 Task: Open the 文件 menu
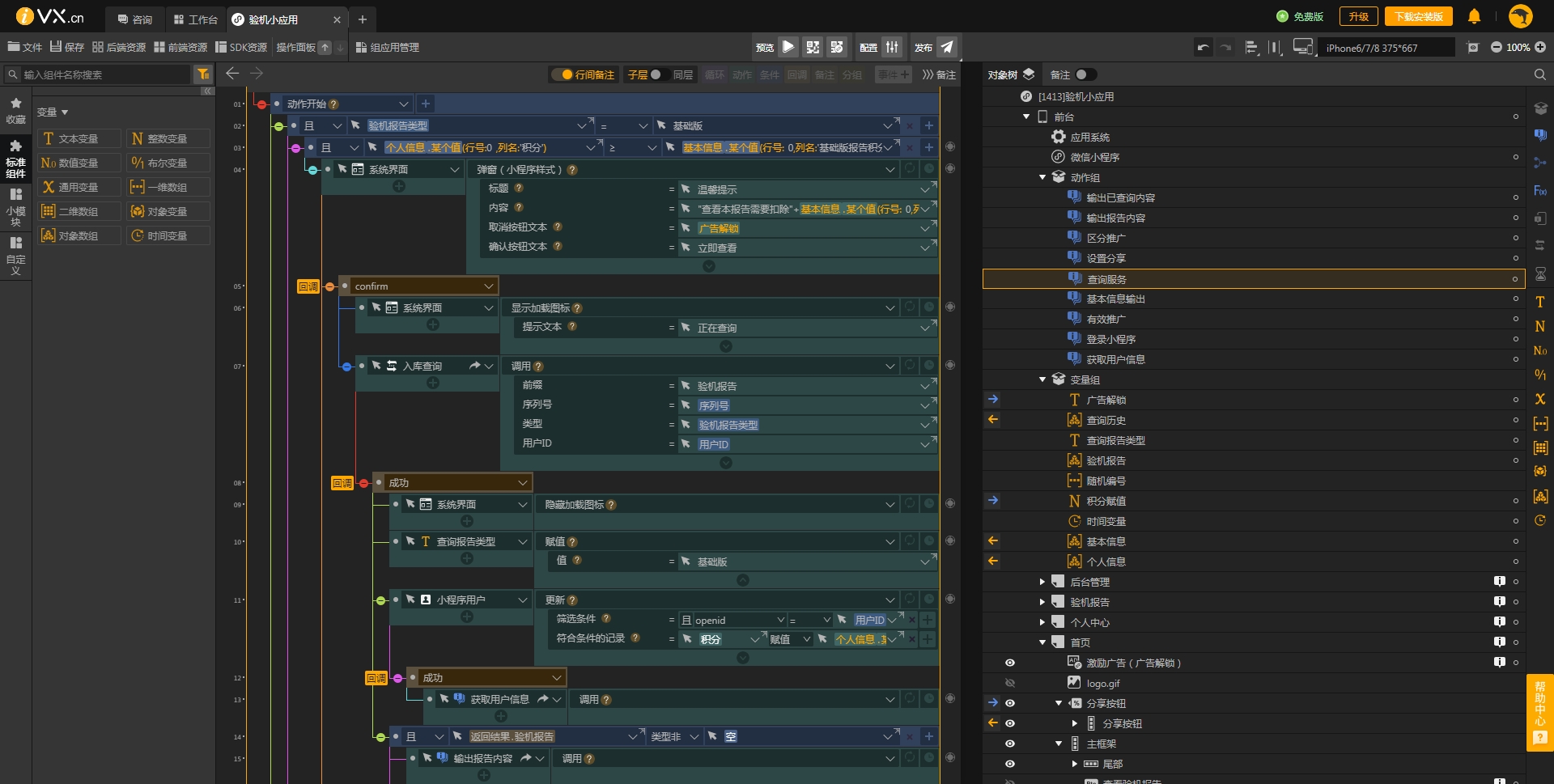(24, 47)
